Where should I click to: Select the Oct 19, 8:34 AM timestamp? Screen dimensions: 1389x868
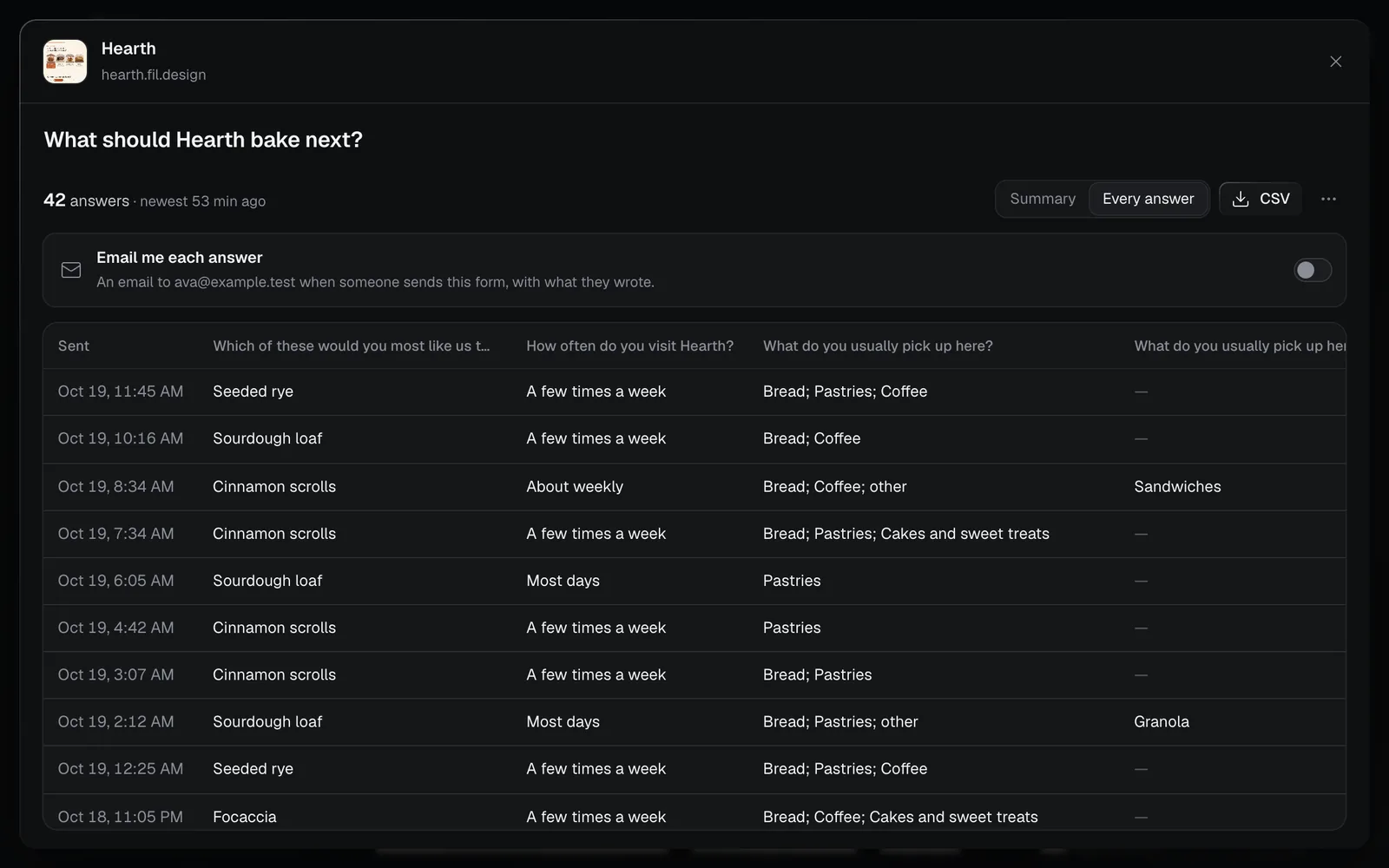click(x=115, y=487)
